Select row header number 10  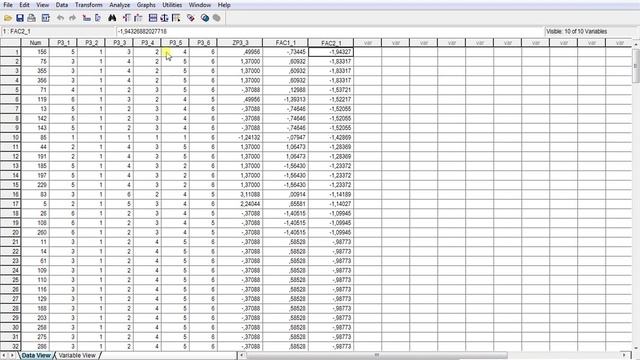click(x=10, y=138)
